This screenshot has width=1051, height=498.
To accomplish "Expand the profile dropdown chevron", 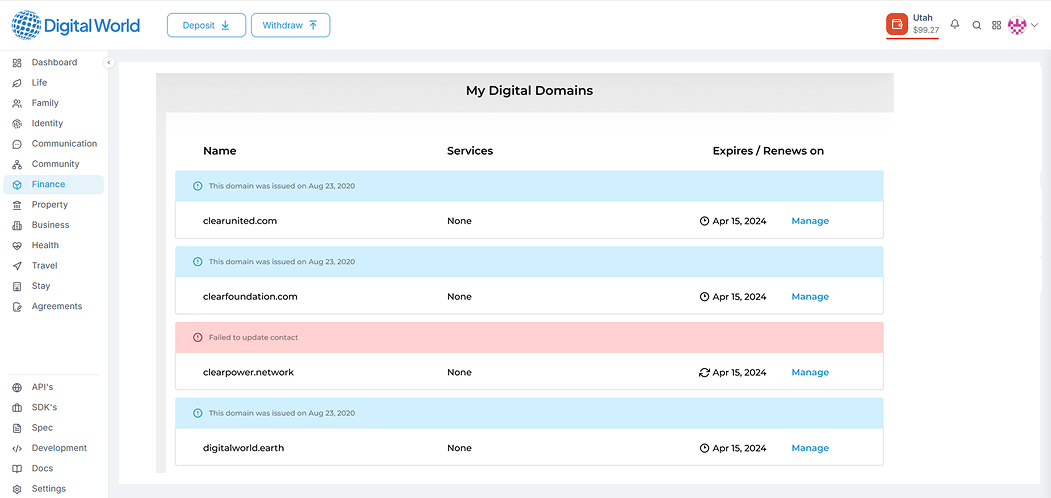I will (x=1034, y=25).
